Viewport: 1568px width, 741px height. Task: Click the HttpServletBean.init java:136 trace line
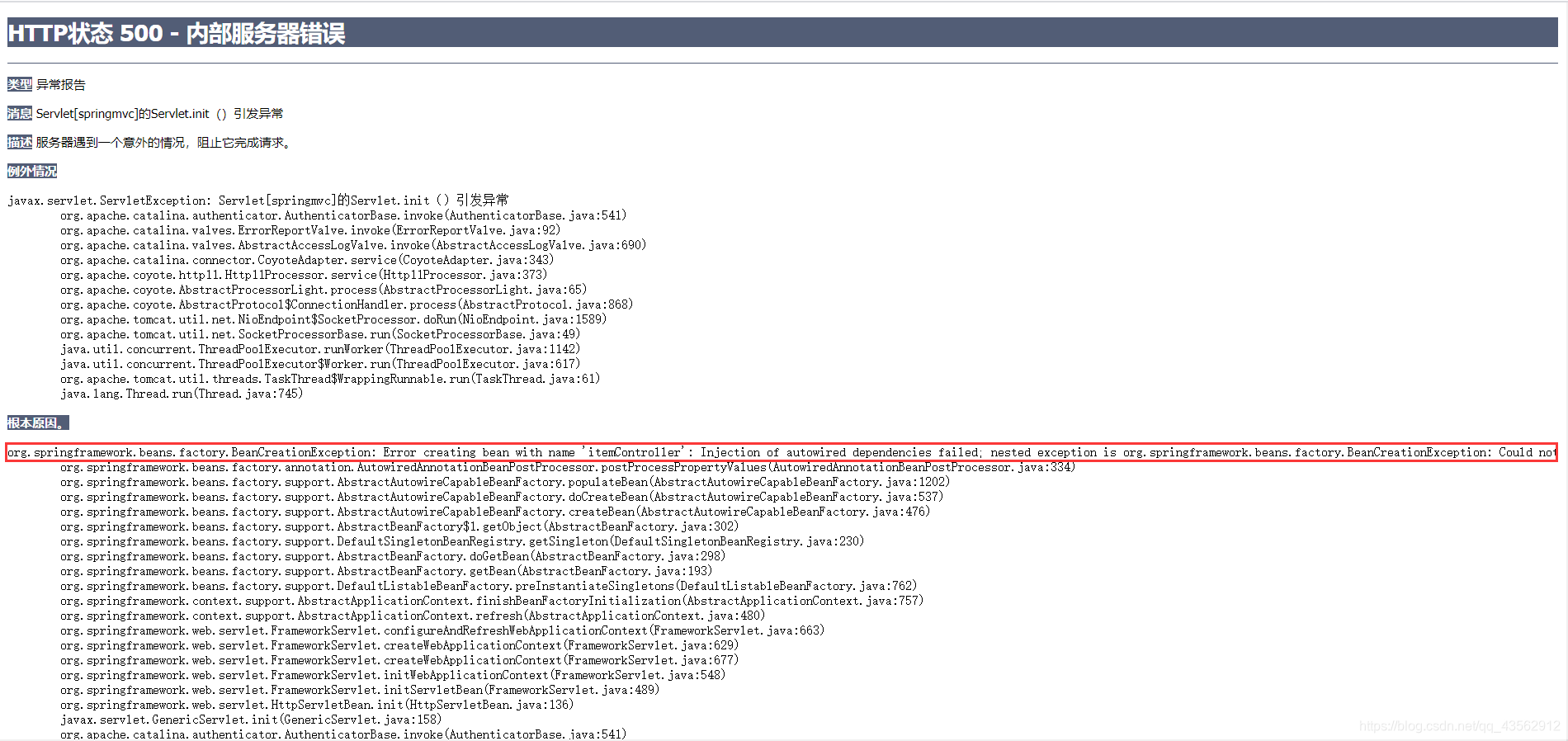click(x=317, y=705)
